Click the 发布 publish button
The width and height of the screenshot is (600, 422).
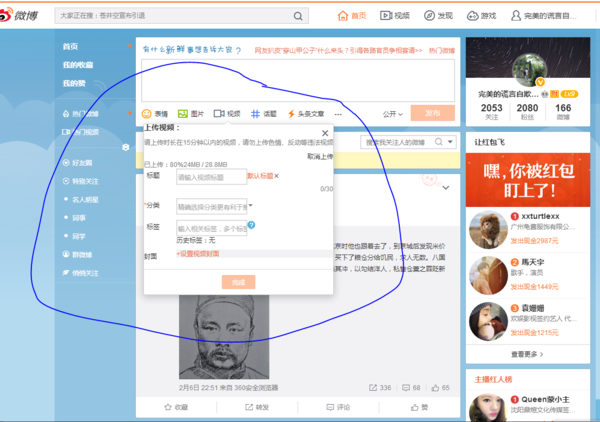(x=433, y=113)
